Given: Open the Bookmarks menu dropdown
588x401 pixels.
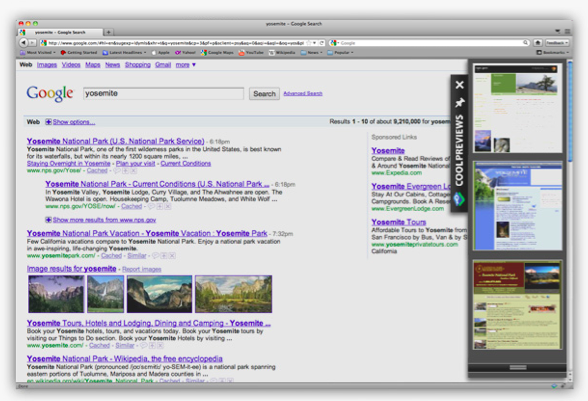Looking at the screenshot, I should click(x=553, y=53).
